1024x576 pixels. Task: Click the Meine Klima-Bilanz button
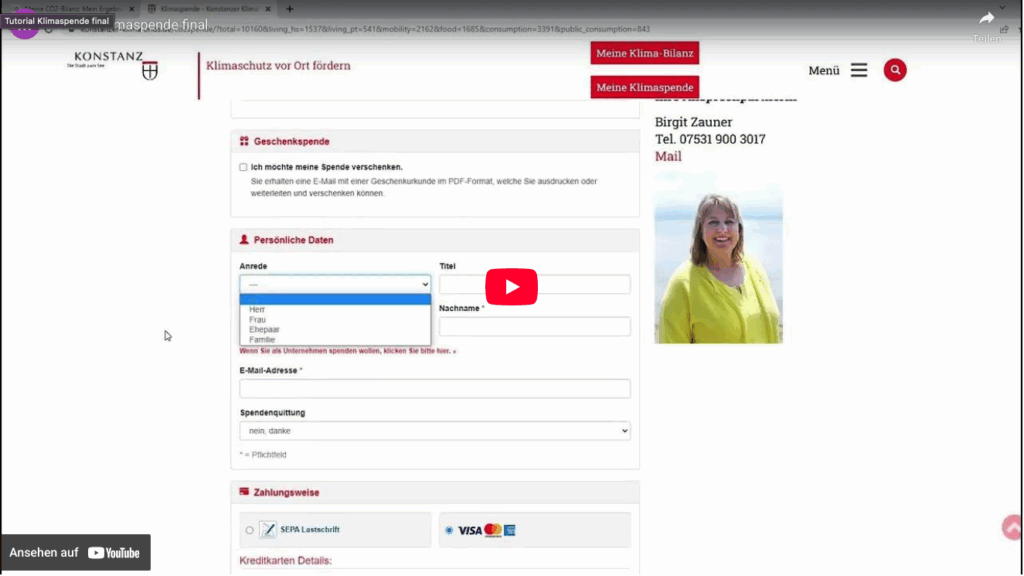click(644, 53)
